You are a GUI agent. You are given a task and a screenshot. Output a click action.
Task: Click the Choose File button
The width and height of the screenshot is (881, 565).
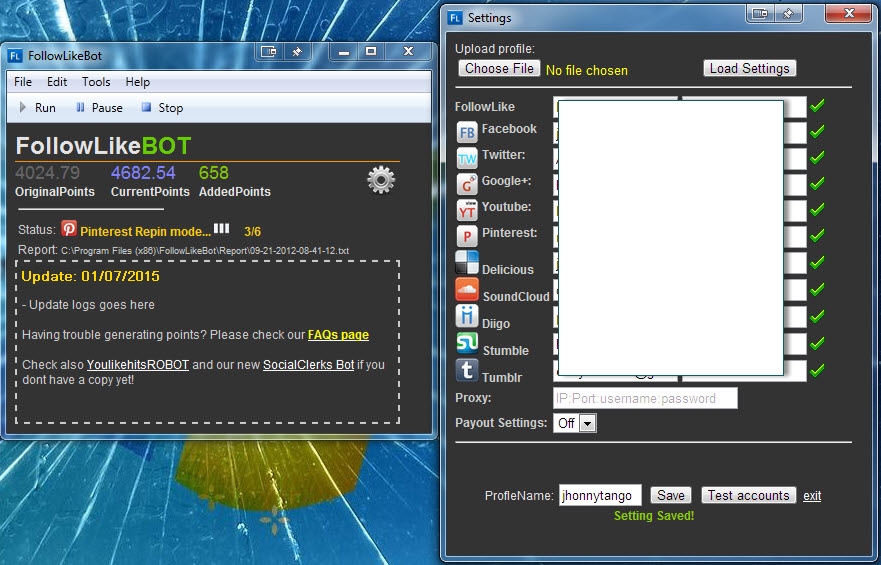point(499,69)
